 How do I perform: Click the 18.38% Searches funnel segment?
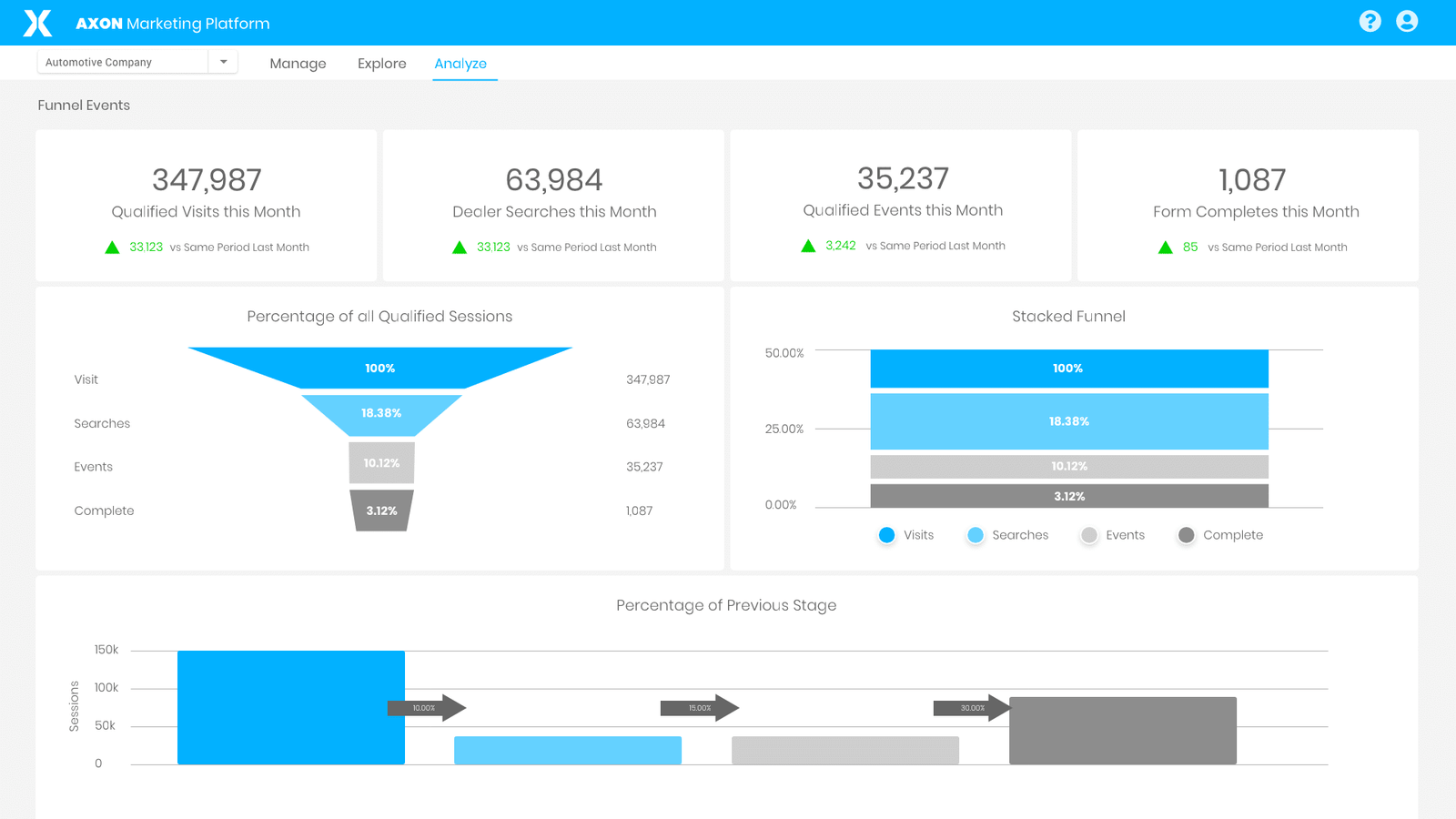pos(381,414)
